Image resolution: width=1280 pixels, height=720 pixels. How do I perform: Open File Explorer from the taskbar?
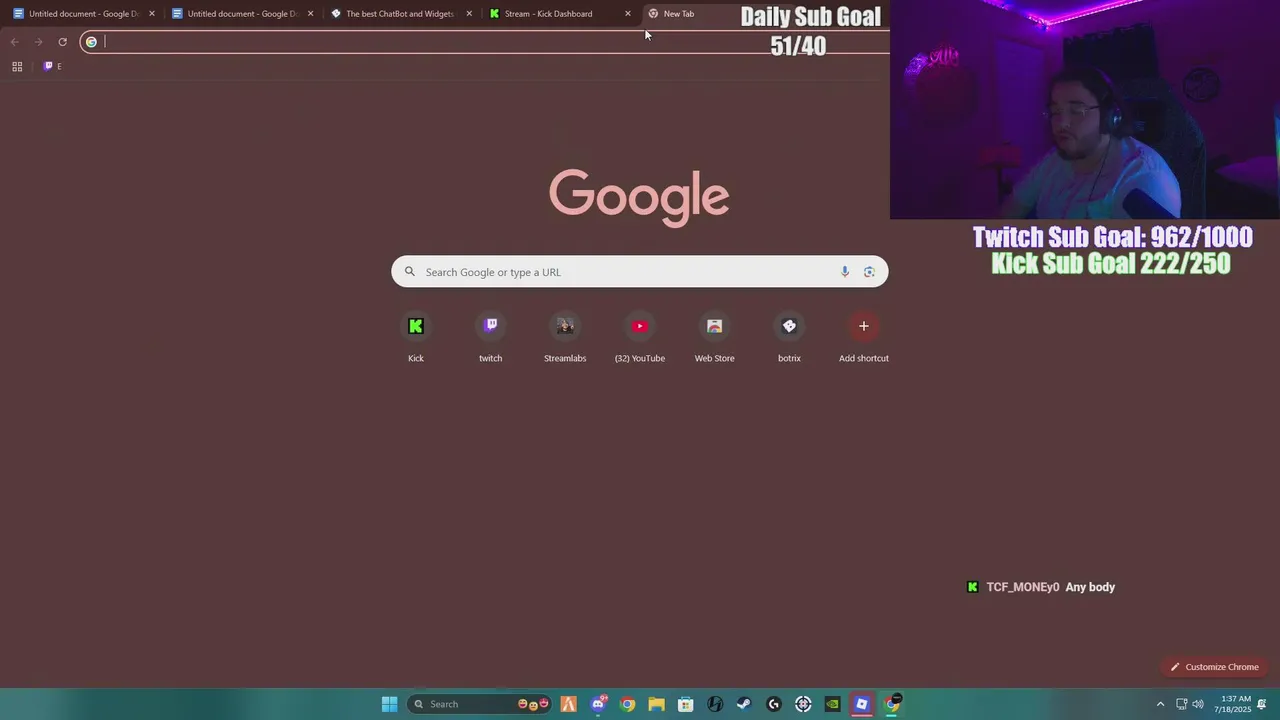point(656,704)
